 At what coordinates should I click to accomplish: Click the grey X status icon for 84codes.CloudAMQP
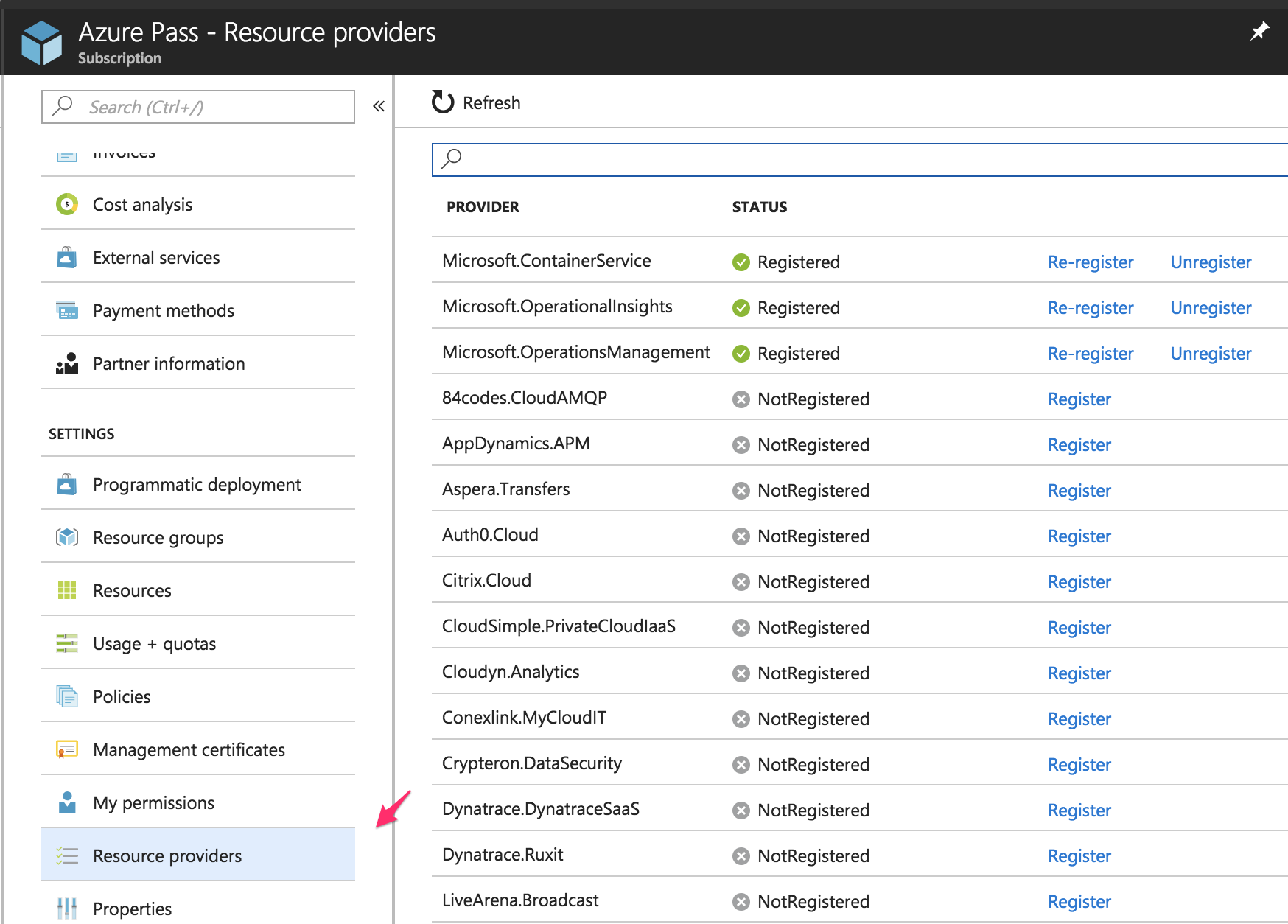741,399
